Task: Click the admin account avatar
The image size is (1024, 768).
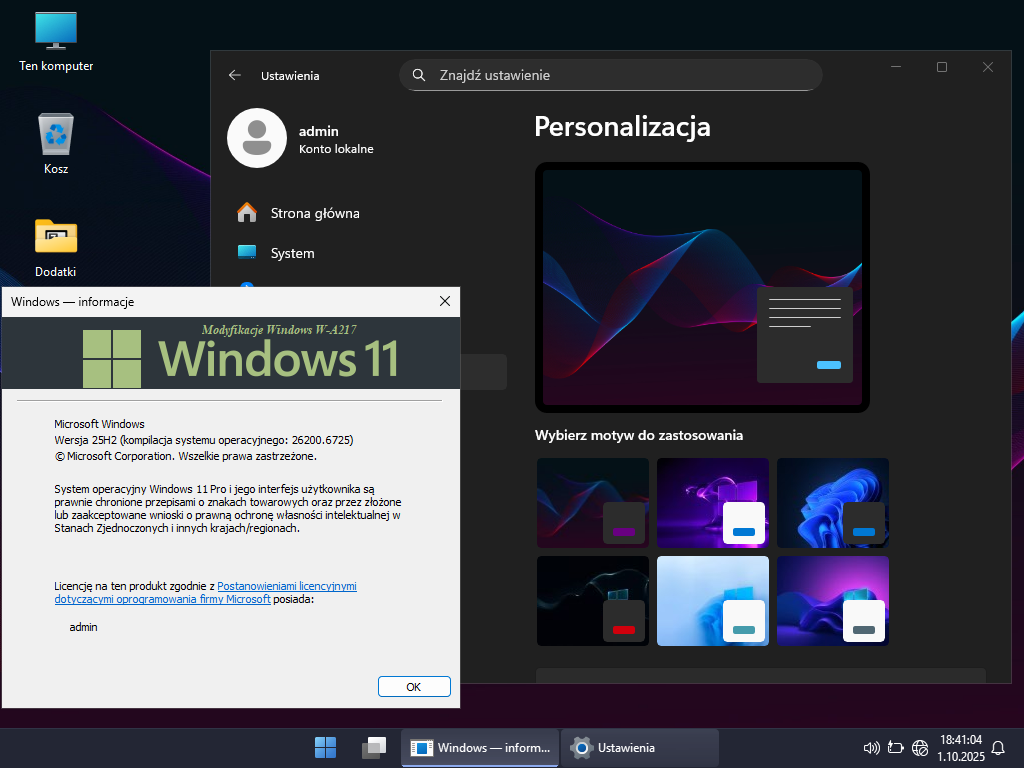Action: (257, 138)
